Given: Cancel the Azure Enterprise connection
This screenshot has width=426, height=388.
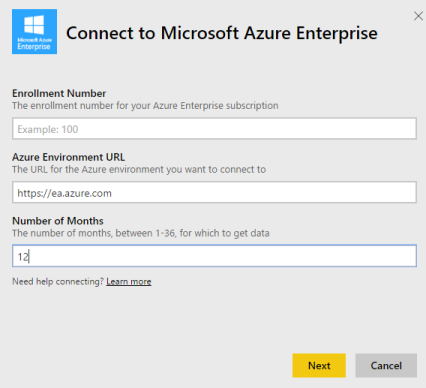Looking at the screenshot, I should click(386, 366).
